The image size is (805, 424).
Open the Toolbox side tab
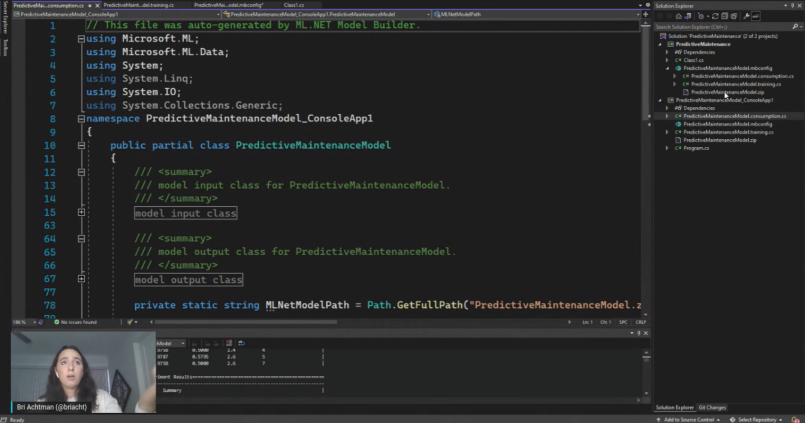pos(6,48)
